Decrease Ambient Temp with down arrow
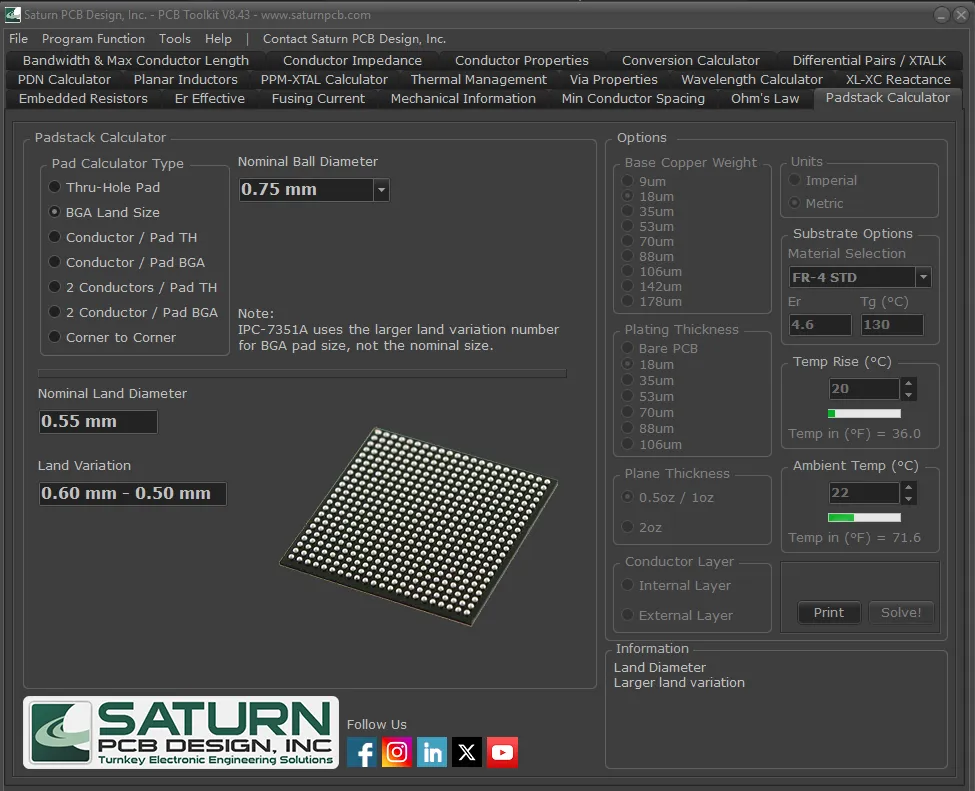 [x=908, y=499]
